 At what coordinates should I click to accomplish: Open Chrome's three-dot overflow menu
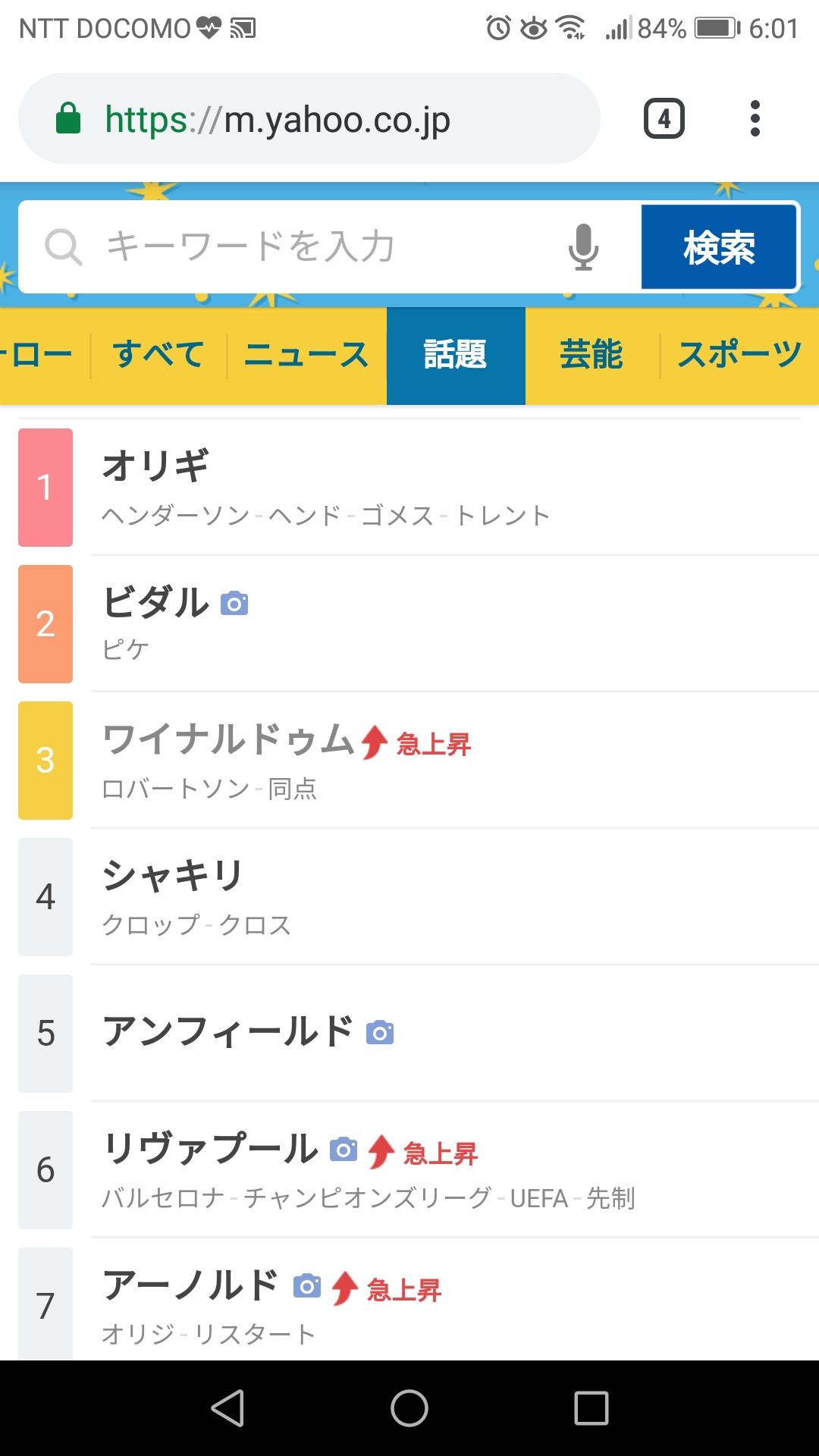(755, 119)
